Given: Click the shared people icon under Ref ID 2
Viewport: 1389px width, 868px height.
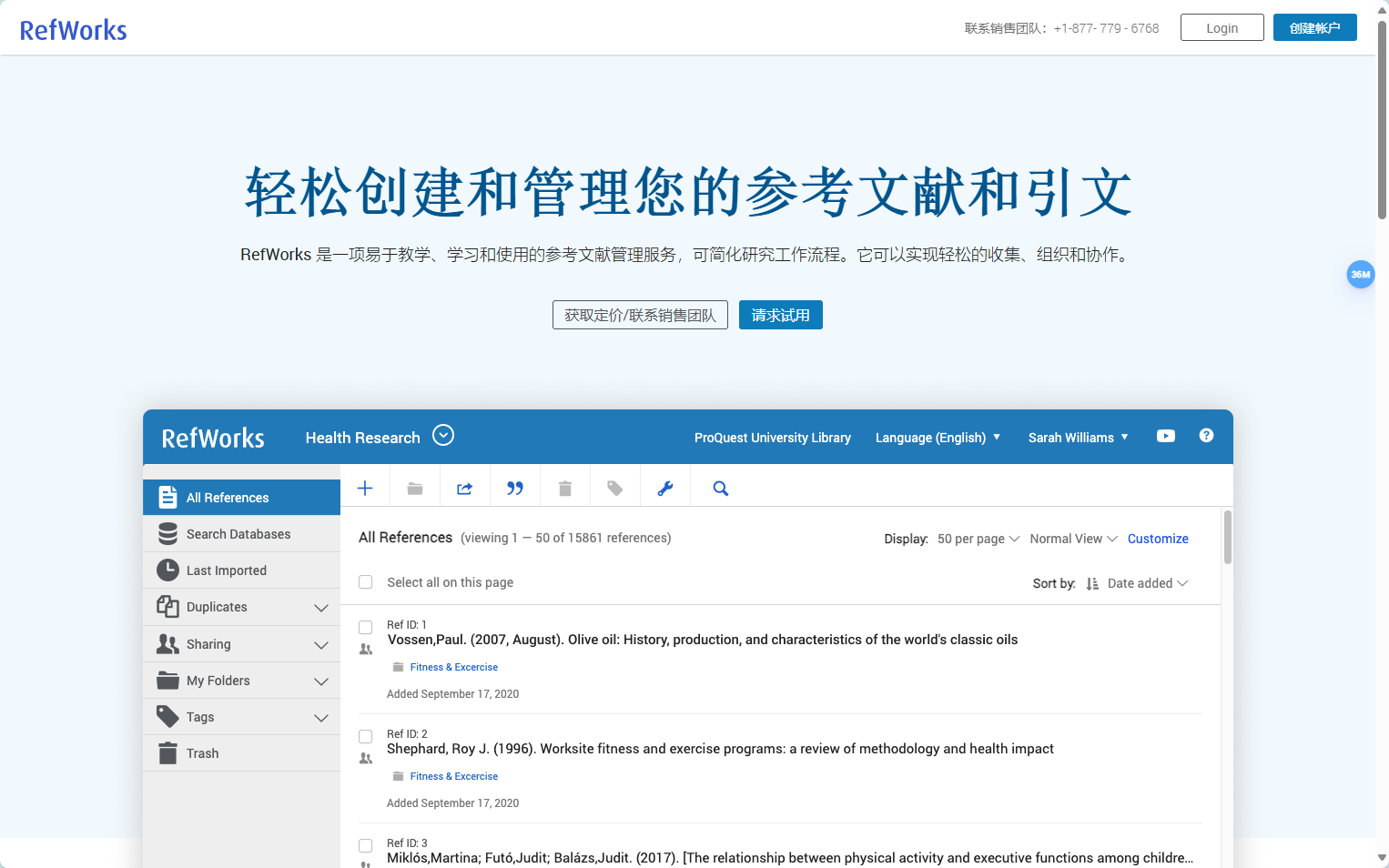Looking at the screenshot, I should pyautogui.click(x=366, y=759).
